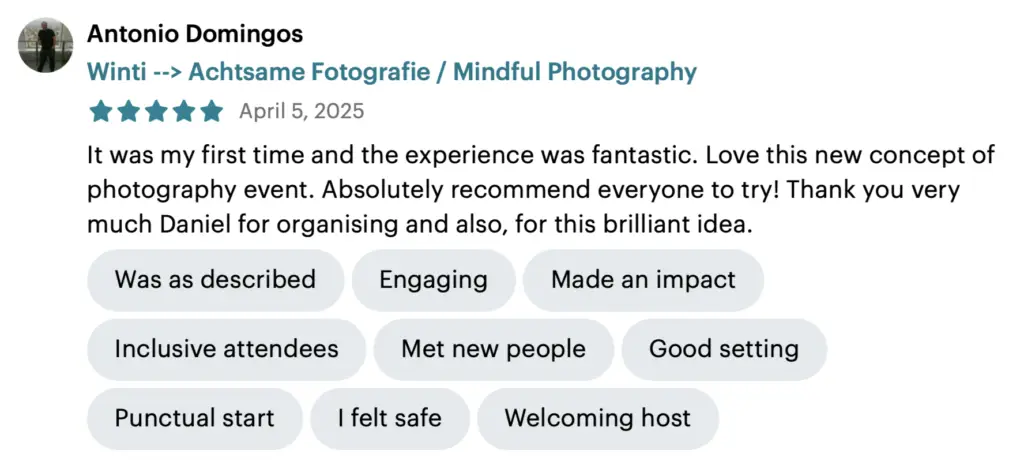The image size is (1024, 472).
Task: Click the April 5, 2025 review date
Action: (x=302, y=111)
